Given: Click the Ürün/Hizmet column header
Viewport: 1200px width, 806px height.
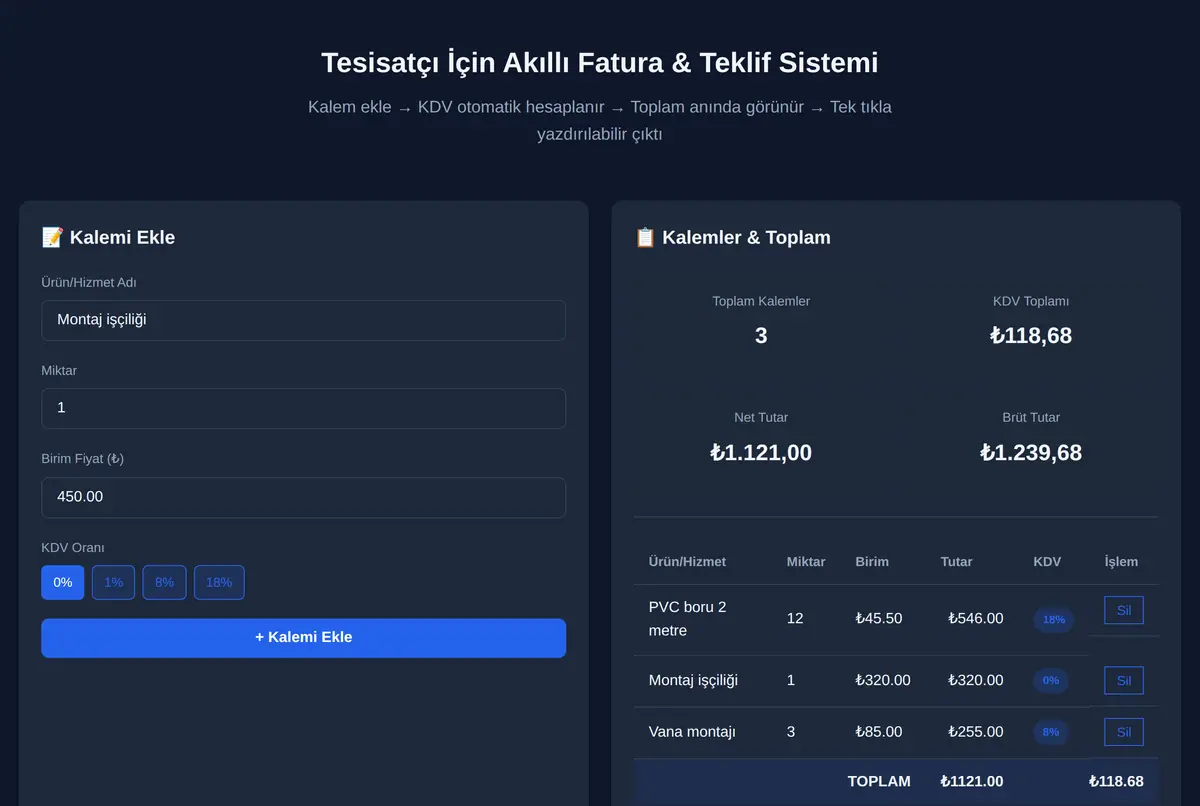Looking at the screenshot, I should tap(687, 562).
